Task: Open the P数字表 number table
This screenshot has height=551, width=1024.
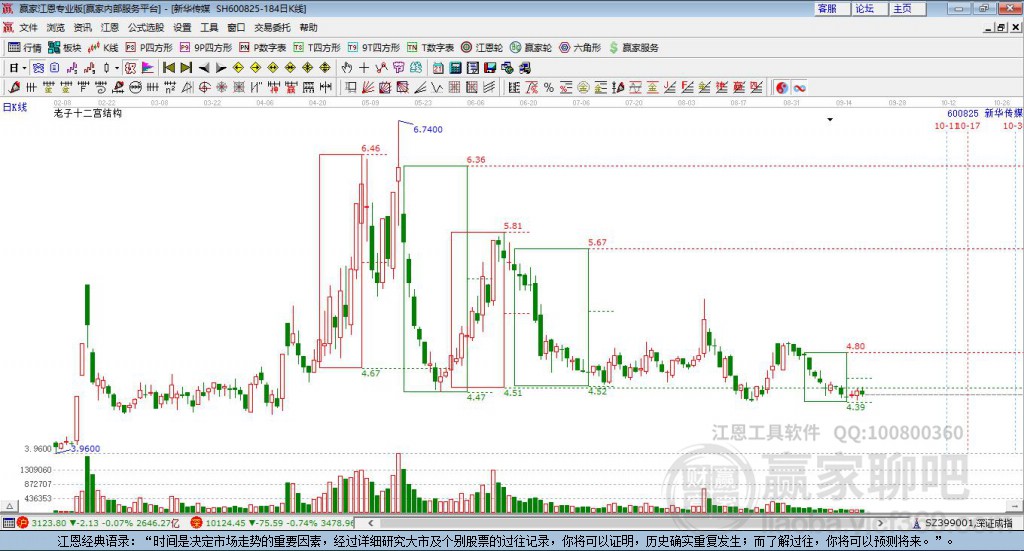Action: tap(263, 48)
